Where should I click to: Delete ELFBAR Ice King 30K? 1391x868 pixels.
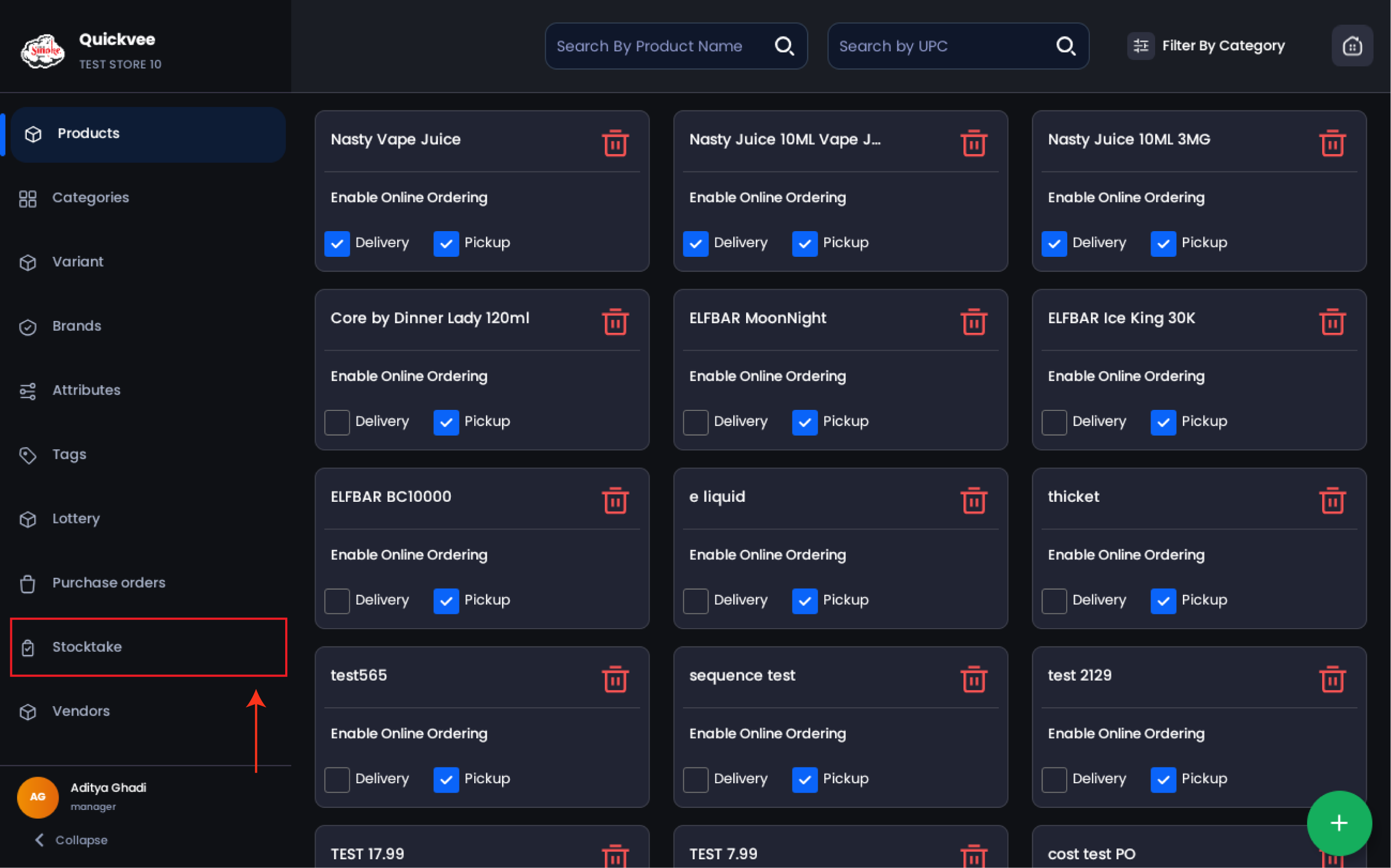[1332, 321]
